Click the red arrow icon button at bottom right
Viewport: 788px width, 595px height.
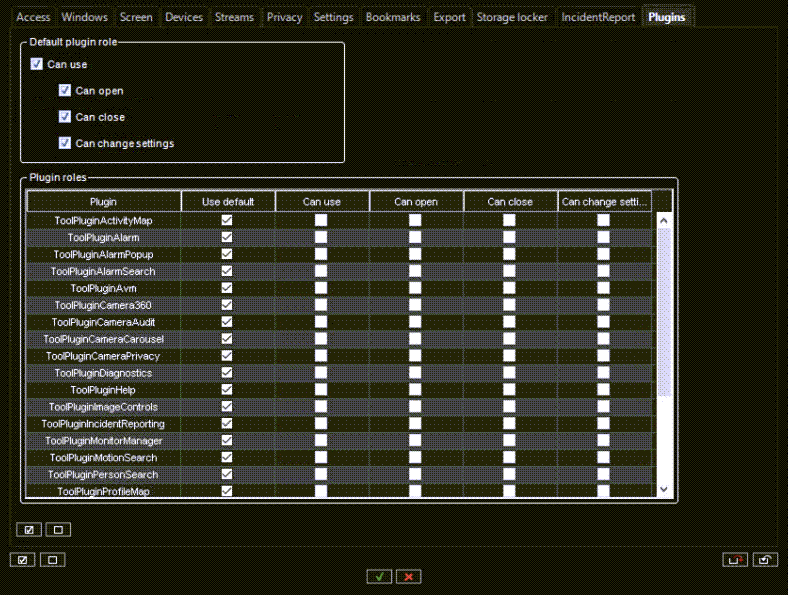(735, 559)
